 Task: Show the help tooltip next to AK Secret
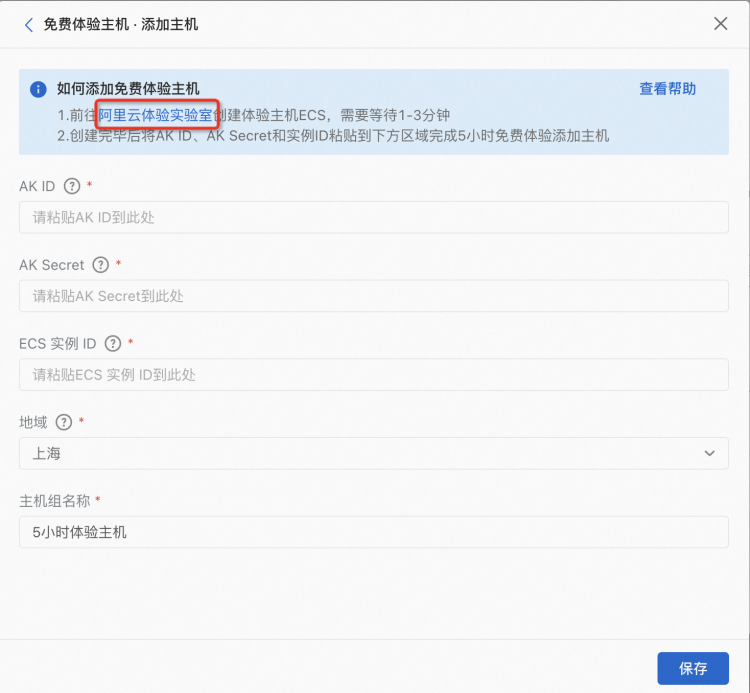click(100, 264)
